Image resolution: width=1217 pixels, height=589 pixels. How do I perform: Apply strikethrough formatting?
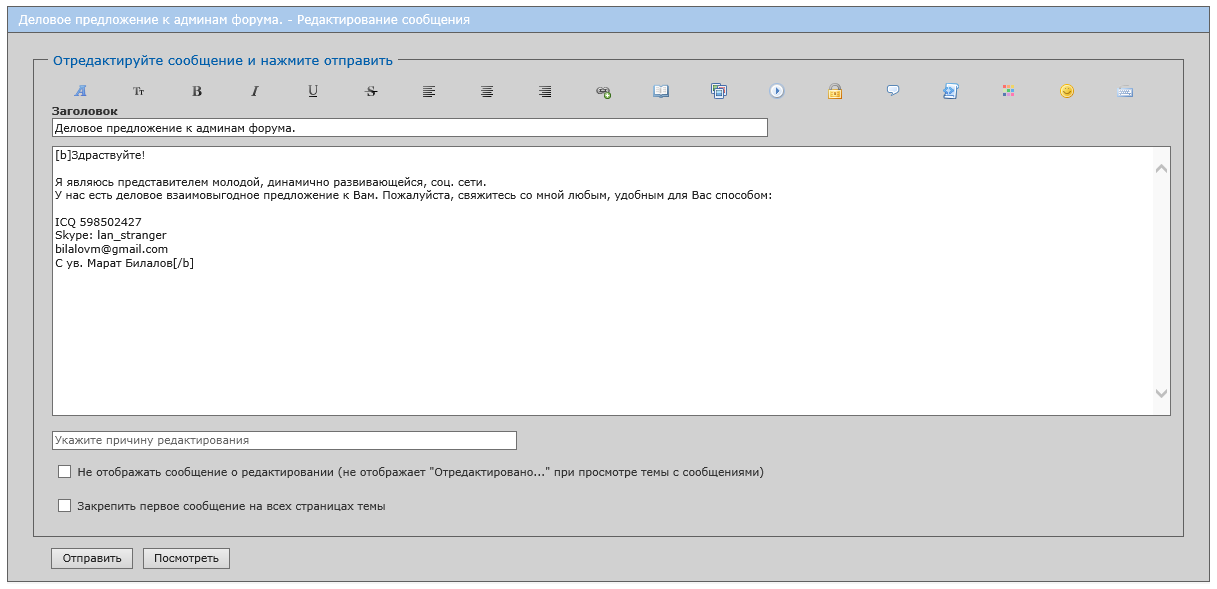tap(371, 91)
